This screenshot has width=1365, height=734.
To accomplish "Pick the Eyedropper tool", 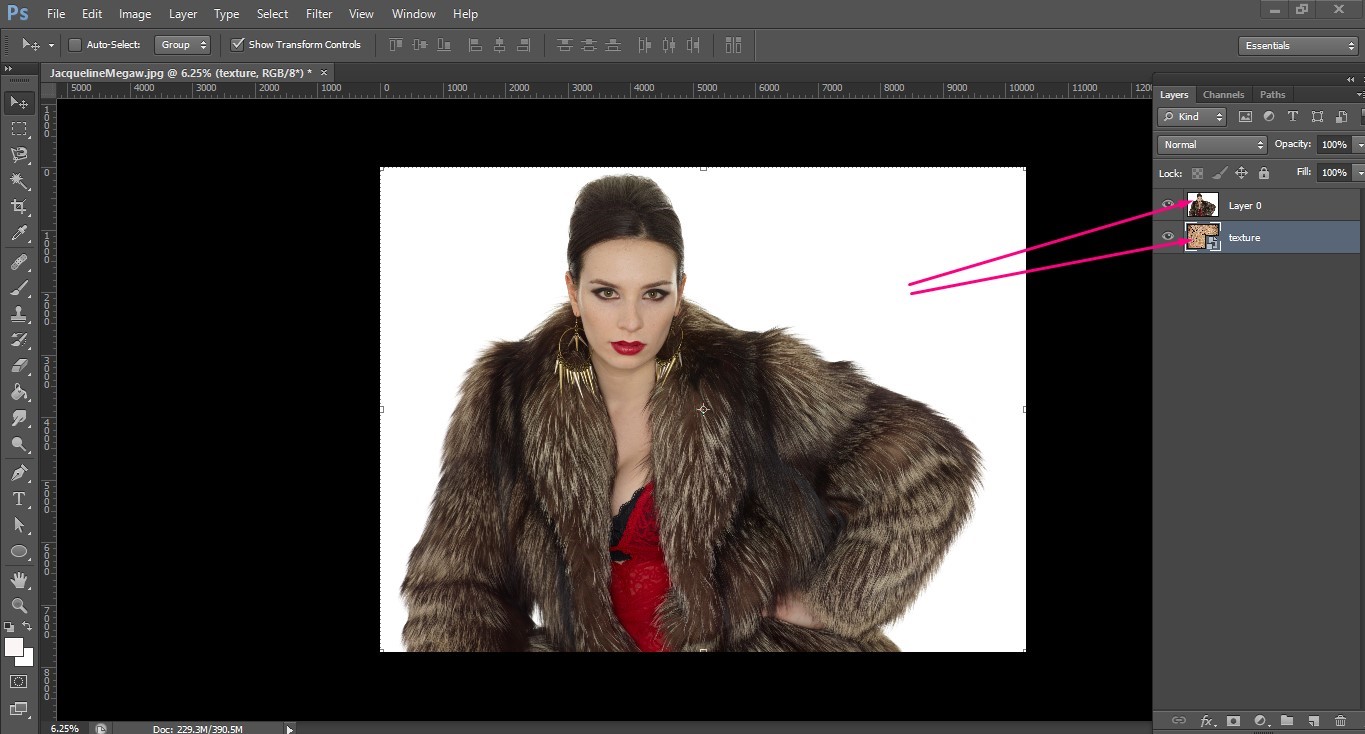I will pos(18,234).
